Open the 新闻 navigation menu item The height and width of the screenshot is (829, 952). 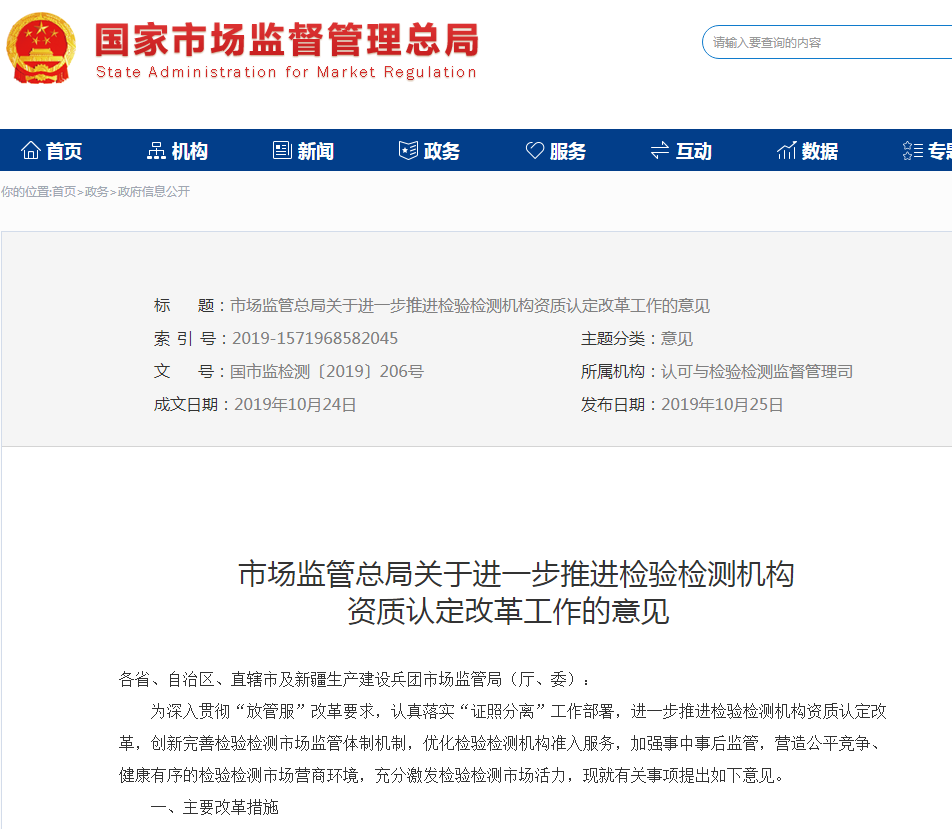[x=315, y=151]
